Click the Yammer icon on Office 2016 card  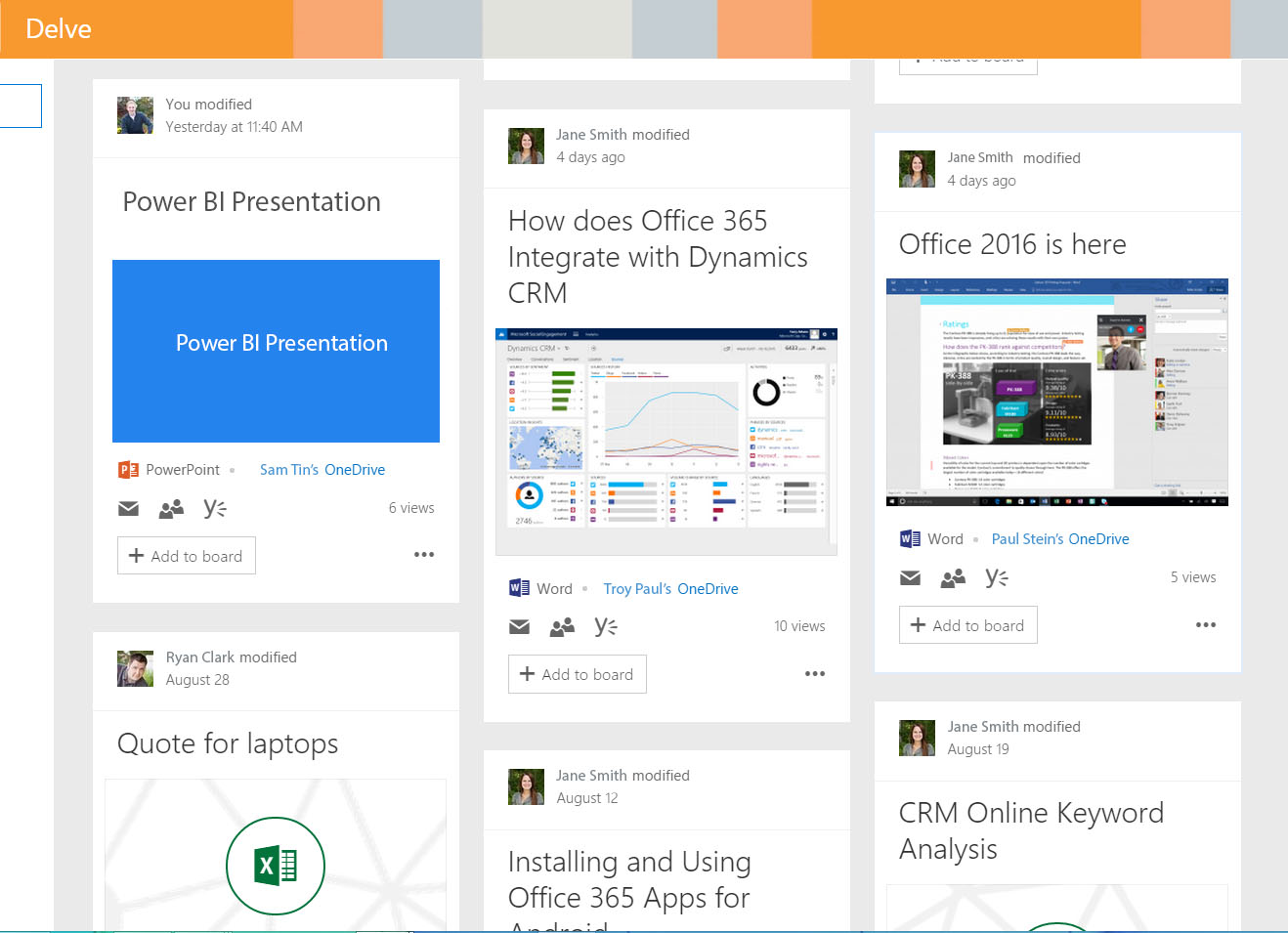click(x=997, y=577)
